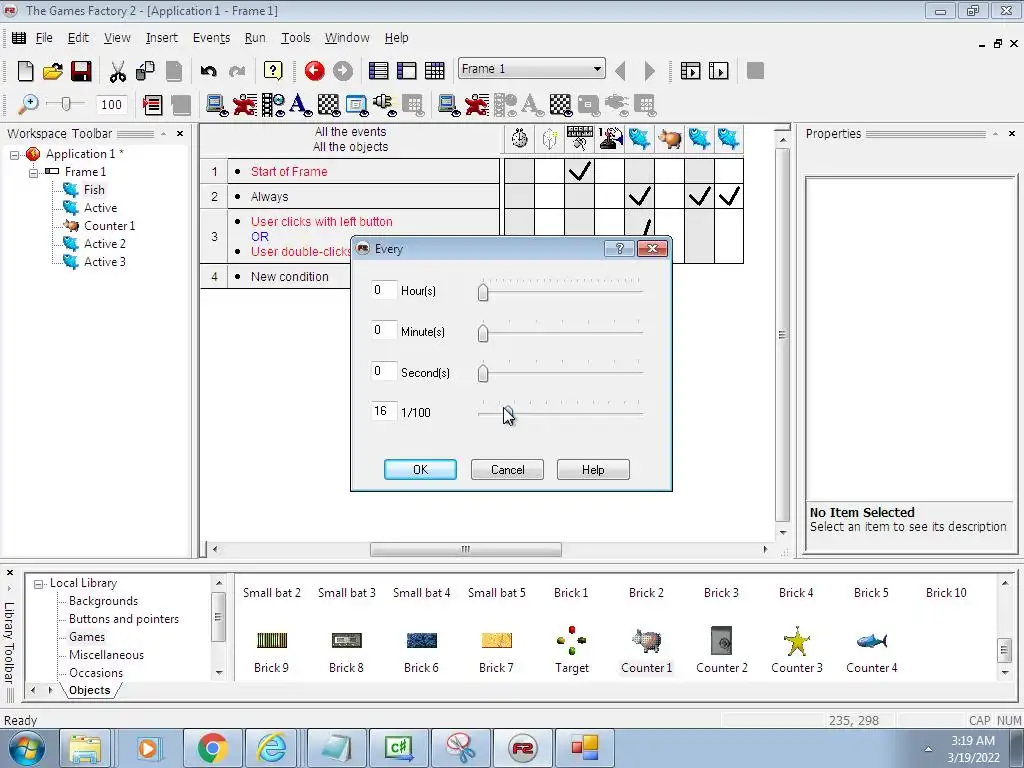Go to the next frame arrow

[x=649, y=71]
